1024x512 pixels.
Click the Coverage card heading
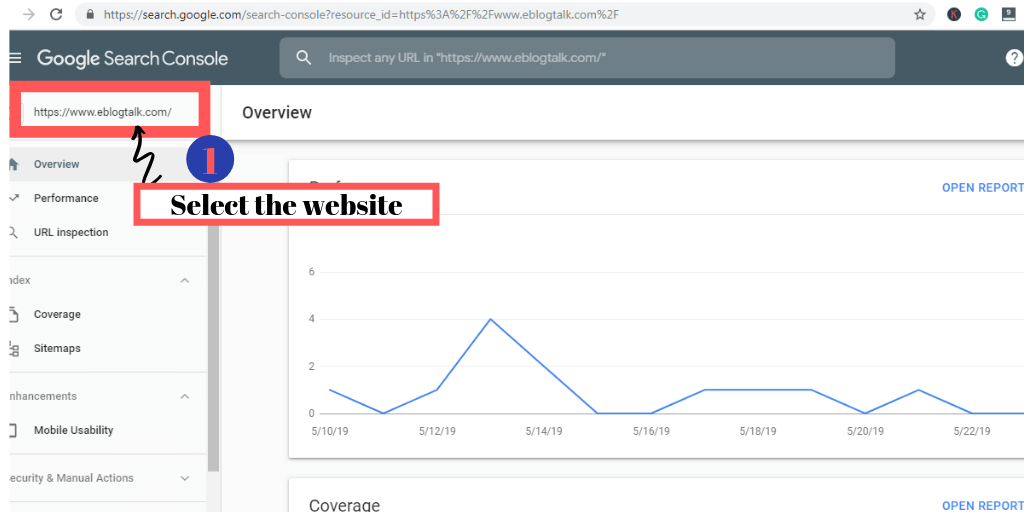344,505
